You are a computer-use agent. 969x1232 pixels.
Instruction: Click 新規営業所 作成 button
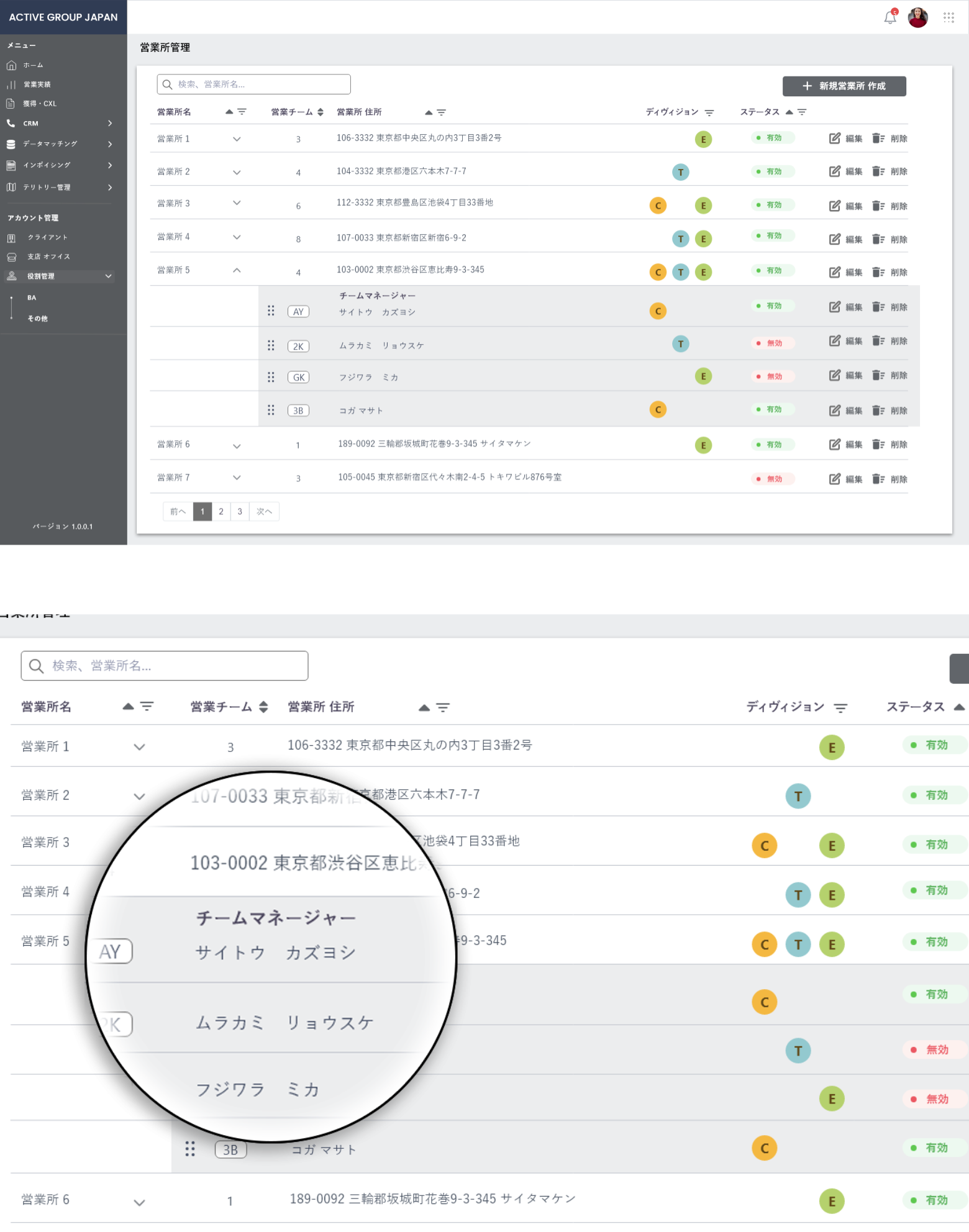point(844,86)
